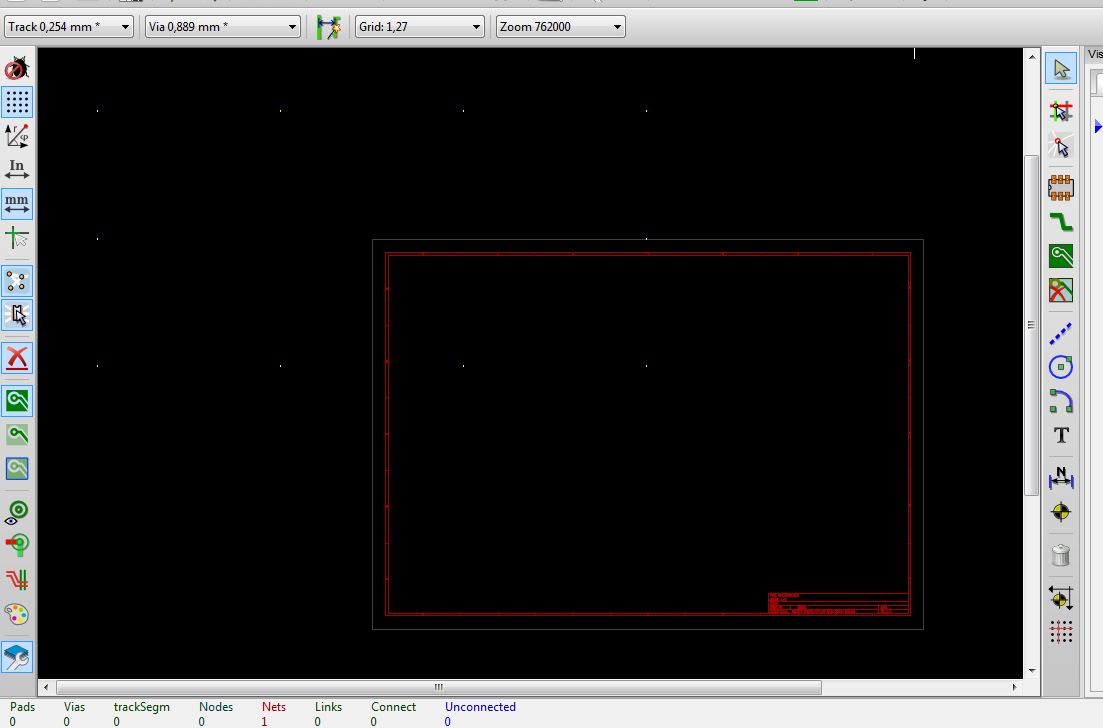Toggle design rule checking off icon
Screen dimensions: 1103x728
click(17, 68)
